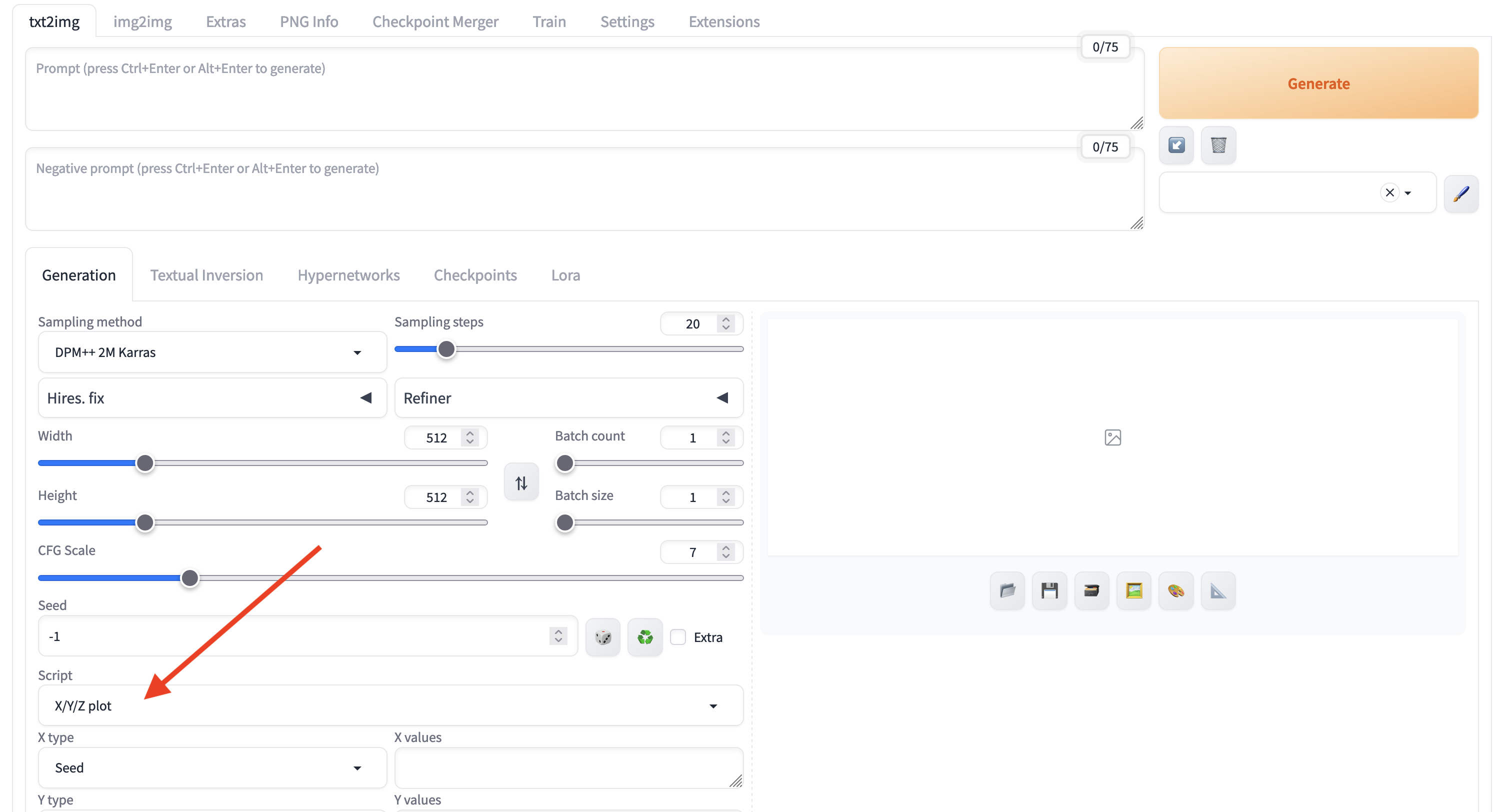The image size is (1504, 812).
Task: Open the Train tab
Action: (549, 21)
